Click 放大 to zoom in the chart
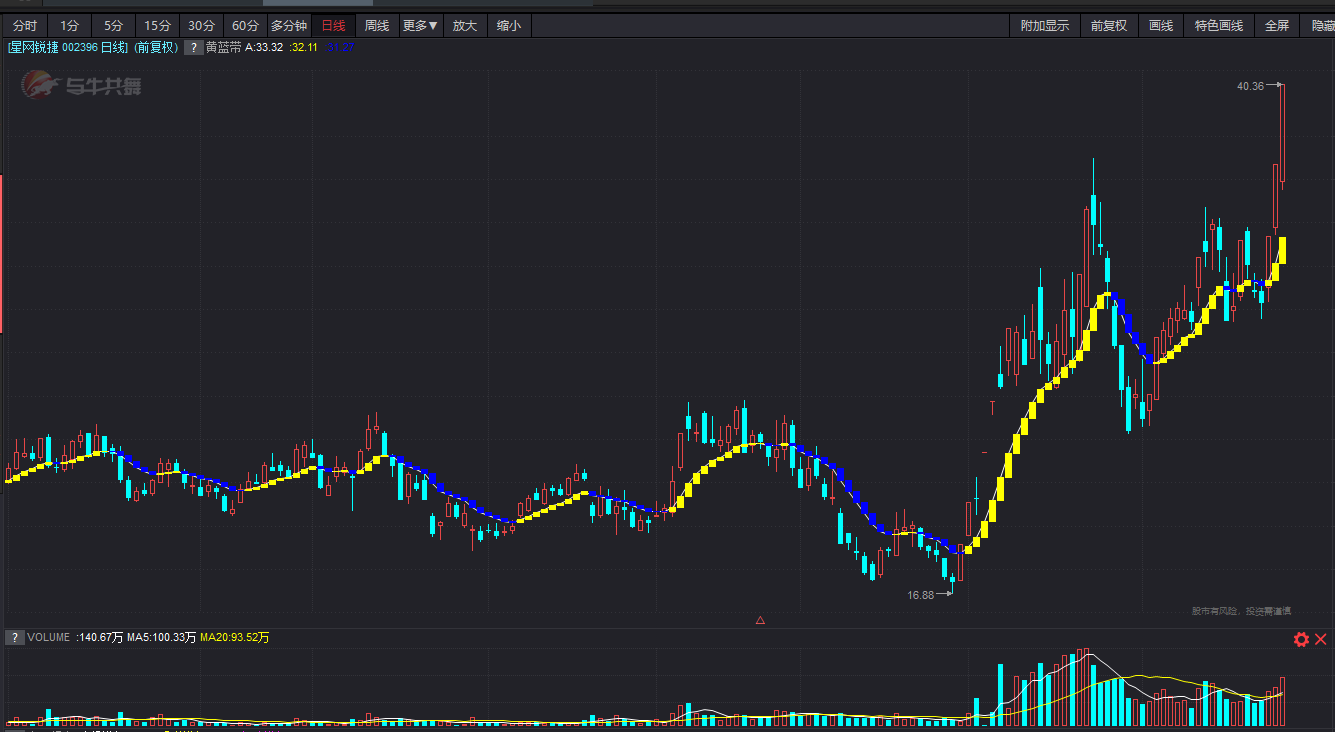1335x732 pixels. click(x=465, y=26)
